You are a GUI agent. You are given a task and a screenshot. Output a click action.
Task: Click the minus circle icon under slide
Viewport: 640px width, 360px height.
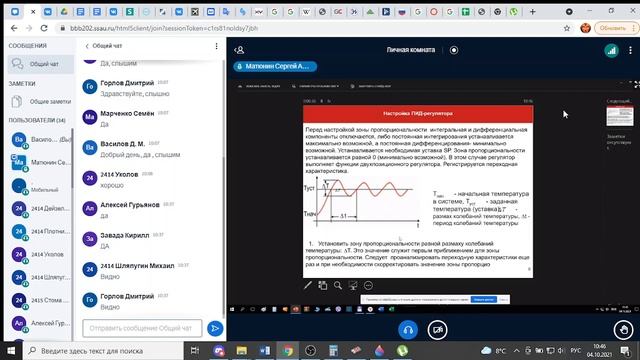tap(368, 285)
